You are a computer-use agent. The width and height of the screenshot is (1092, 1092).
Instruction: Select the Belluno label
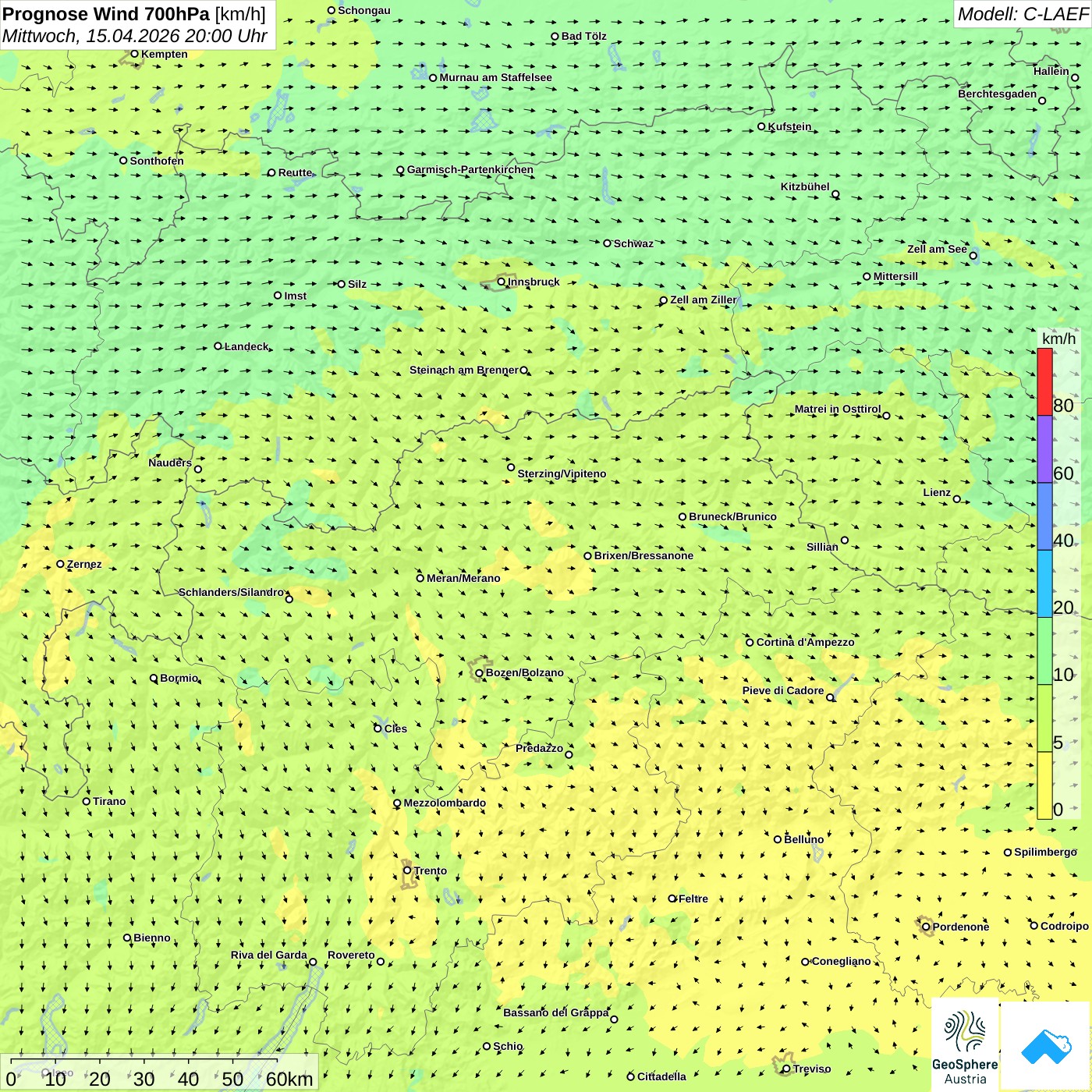[x=803, y=839]
